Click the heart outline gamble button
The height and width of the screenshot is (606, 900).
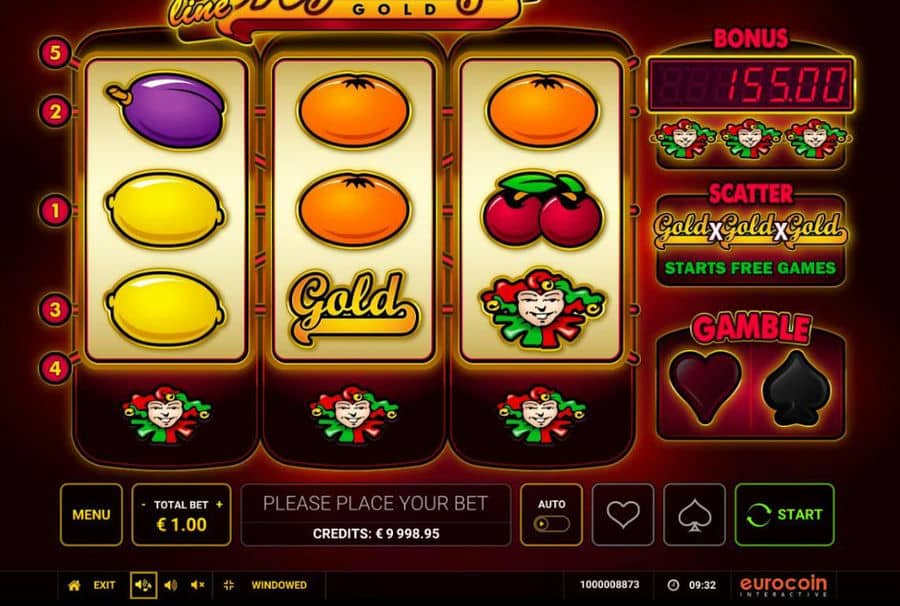[623, 514]
